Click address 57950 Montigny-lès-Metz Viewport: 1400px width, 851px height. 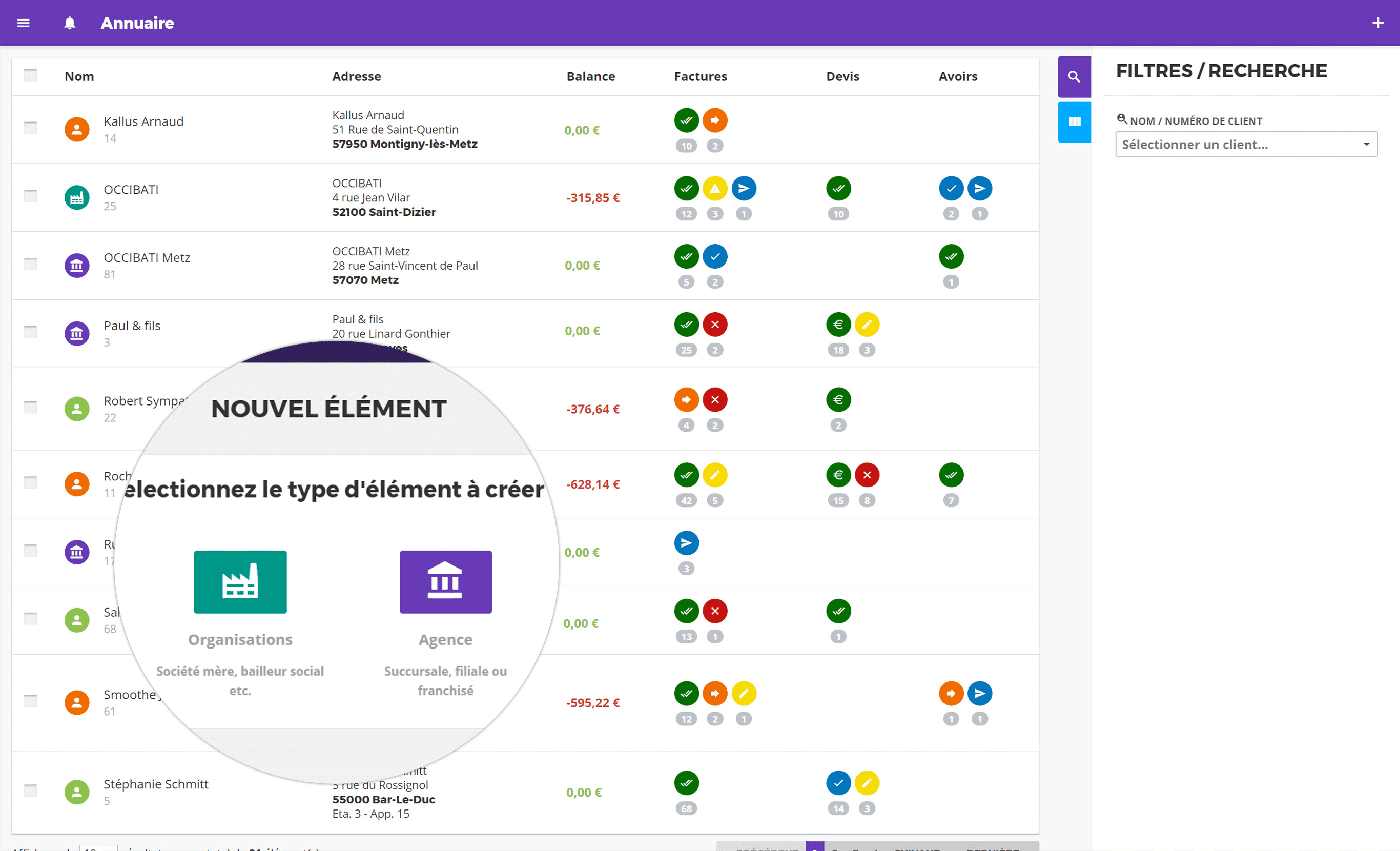404,145
